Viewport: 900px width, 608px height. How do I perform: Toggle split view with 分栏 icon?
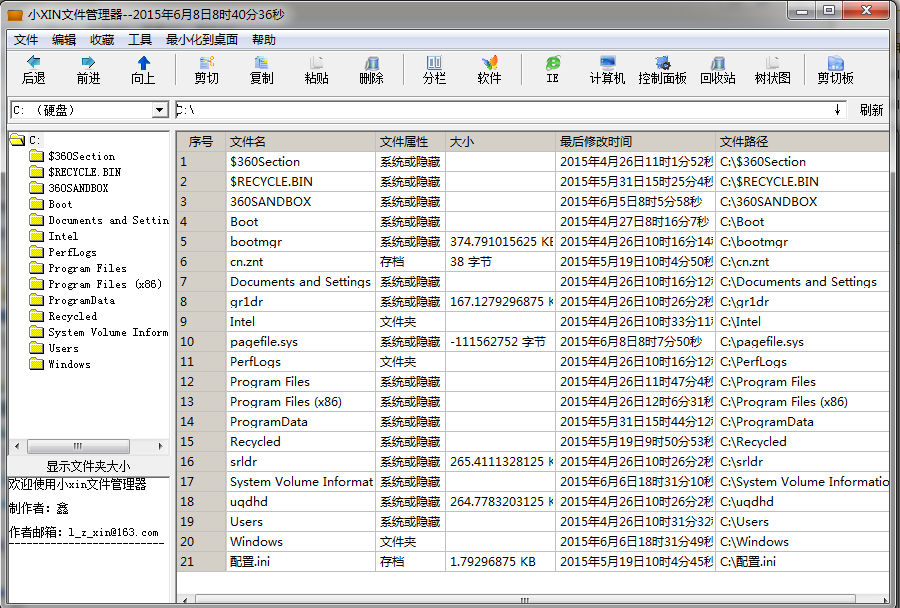pos(434,70)
